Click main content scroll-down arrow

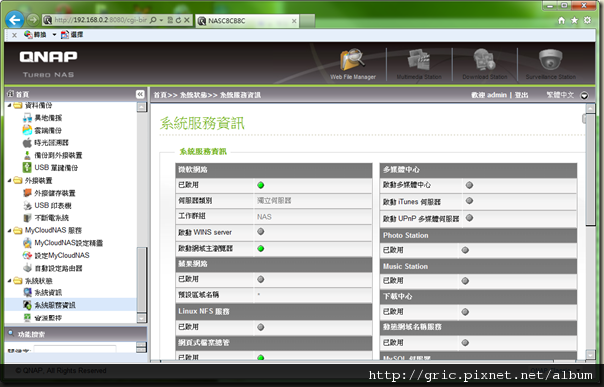tap(590, 354)
